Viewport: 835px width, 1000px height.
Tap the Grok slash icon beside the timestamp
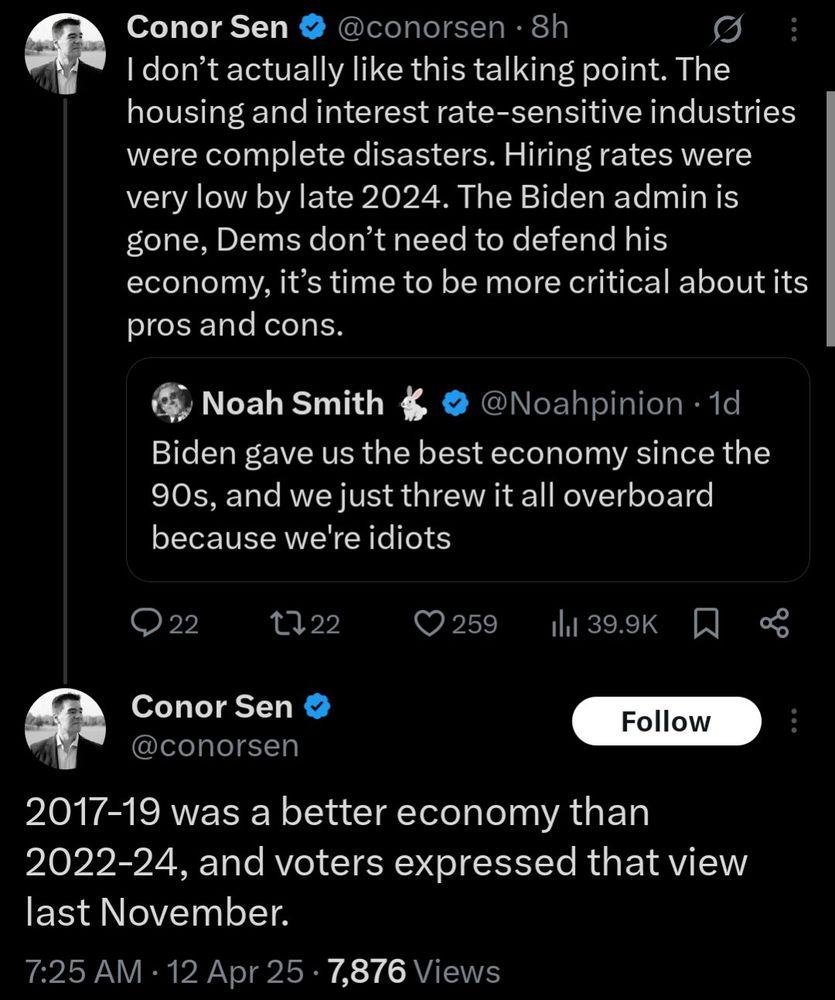(728, 29)
